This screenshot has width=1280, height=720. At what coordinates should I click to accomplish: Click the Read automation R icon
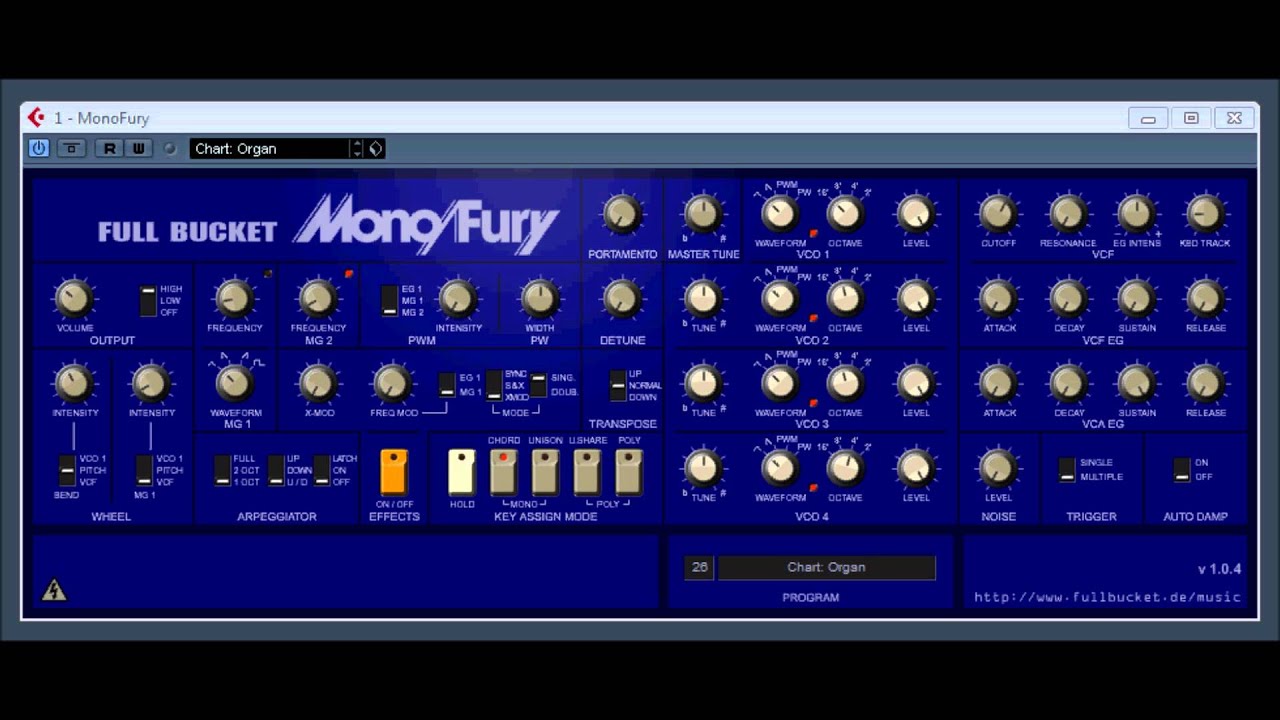tap(109, 148)
